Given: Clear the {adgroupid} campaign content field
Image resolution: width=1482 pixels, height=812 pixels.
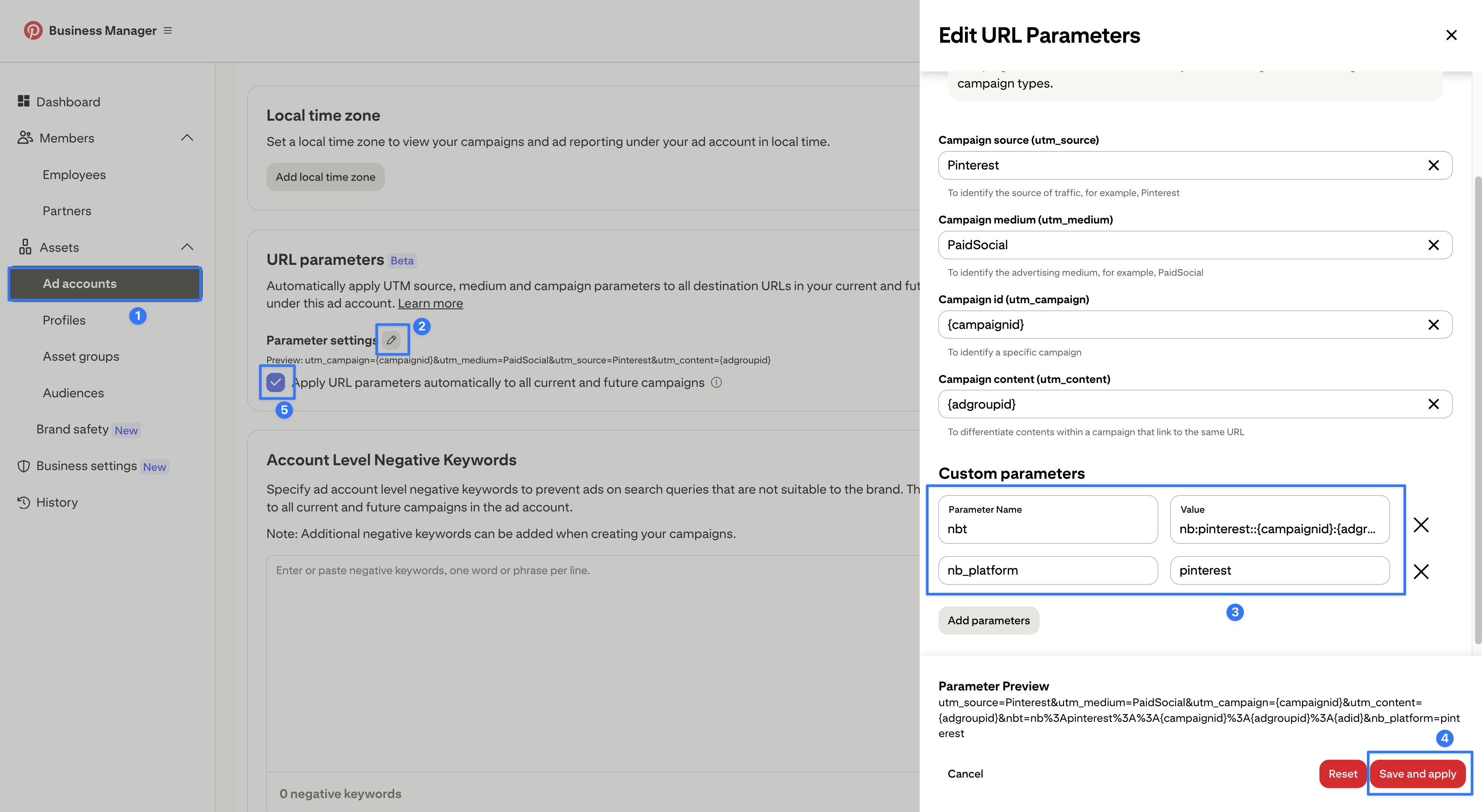Looking at the screenshot, I should [x=1433, y=404].
